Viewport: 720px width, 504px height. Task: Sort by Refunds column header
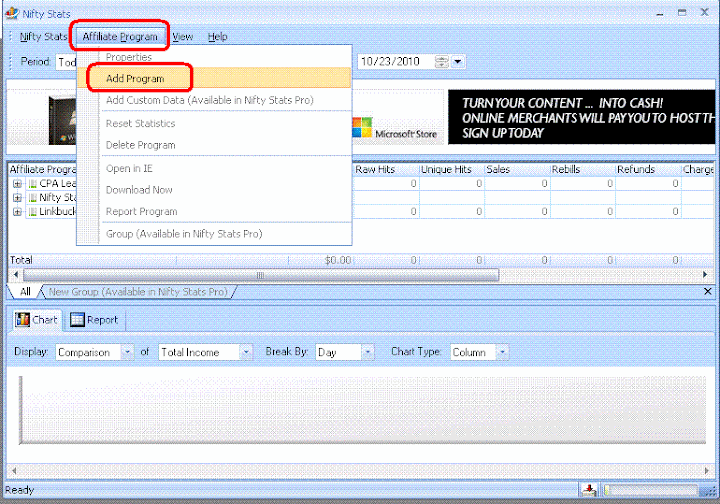click(x=648, y=169)
